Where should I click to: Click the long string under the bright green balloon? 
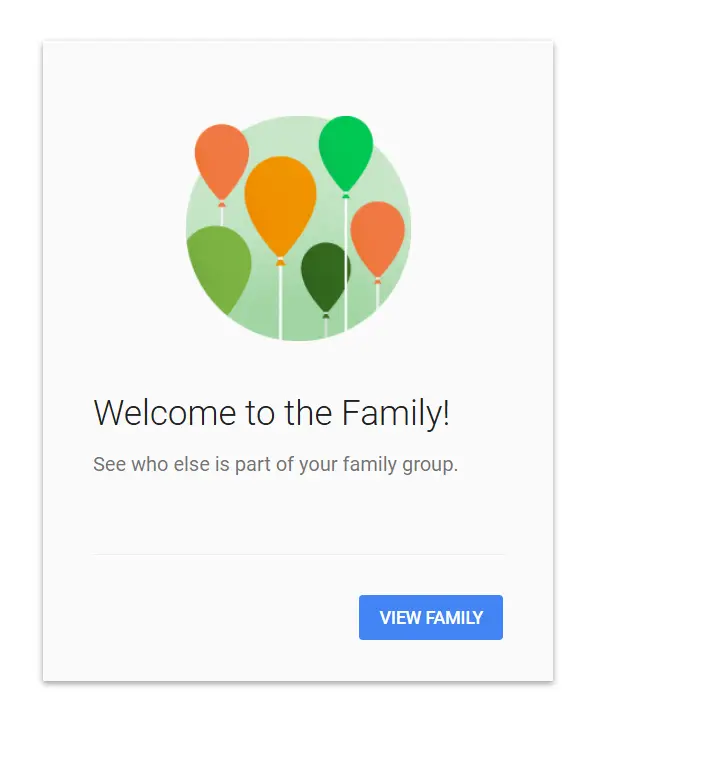click(346, 264)
